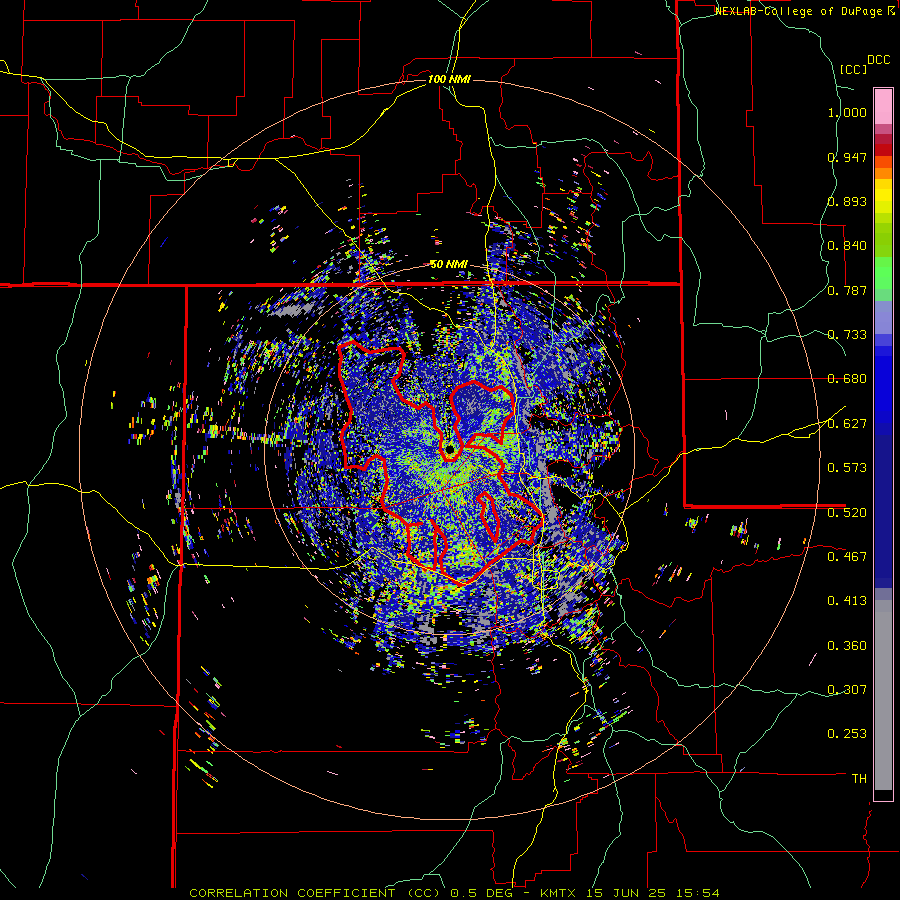Image resolution: width=900 pixels, height=900 pixels.
Task: Click the 0.307 legend value
Action: coord(847,690)
